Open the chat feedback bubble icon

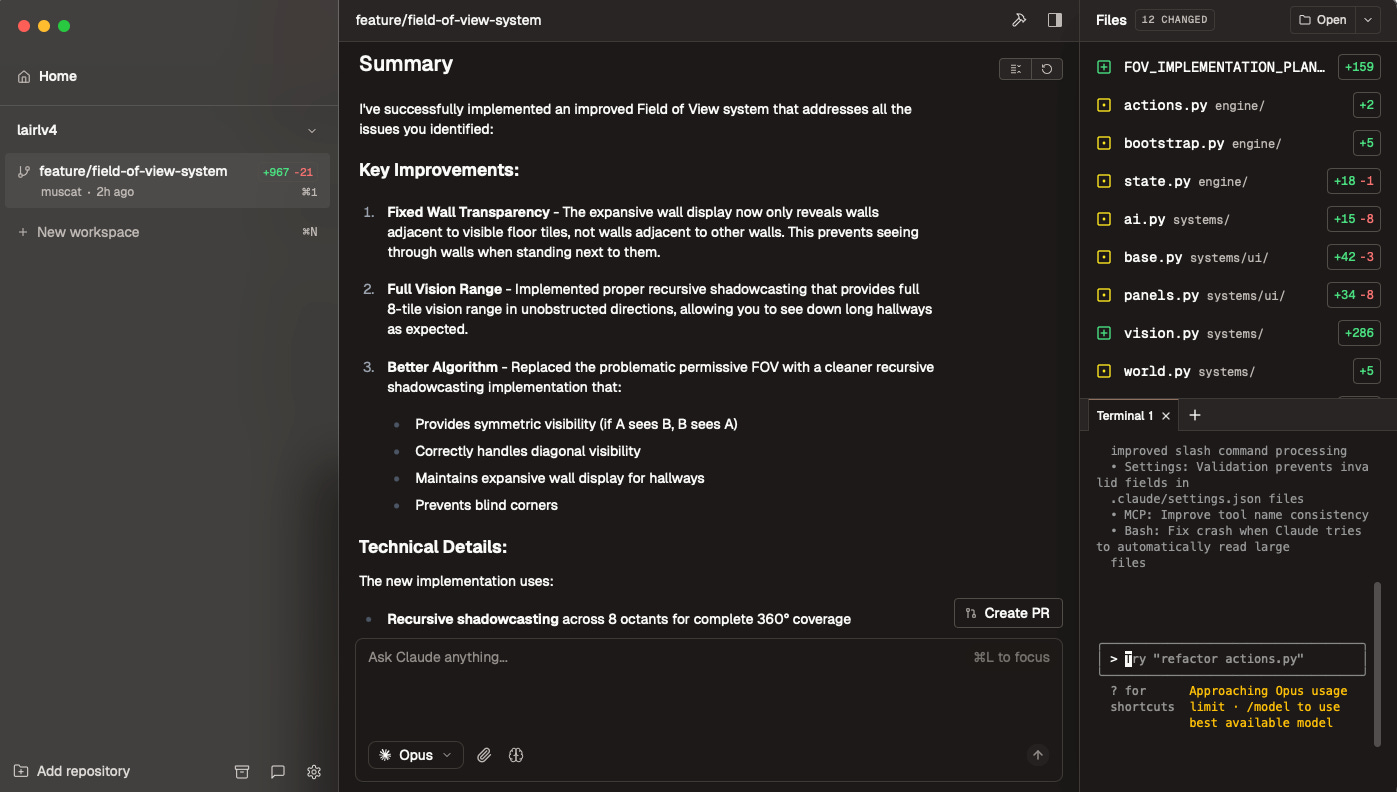[278, 771]
